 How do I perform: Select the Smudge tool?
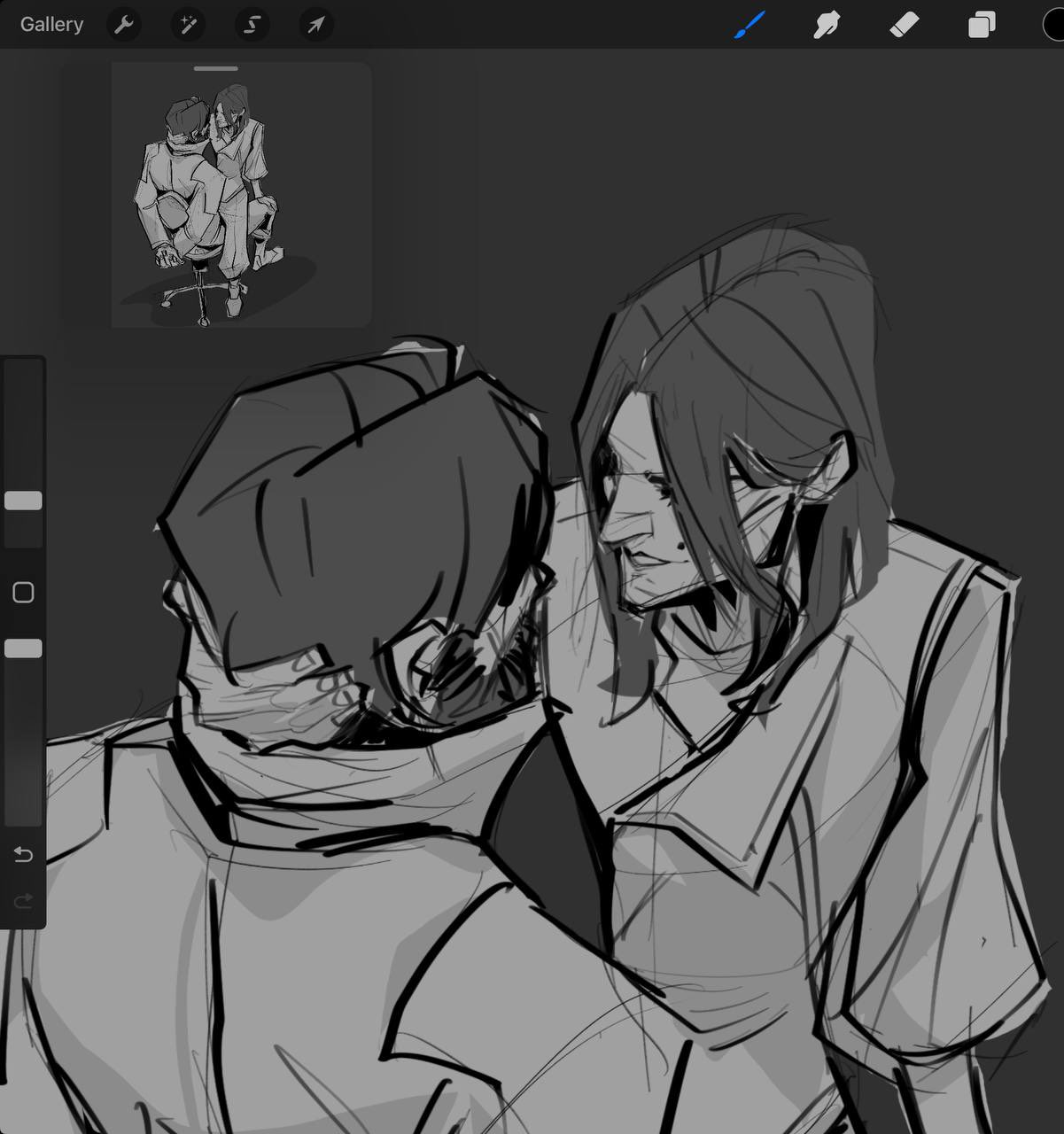[x=826, y=25]
